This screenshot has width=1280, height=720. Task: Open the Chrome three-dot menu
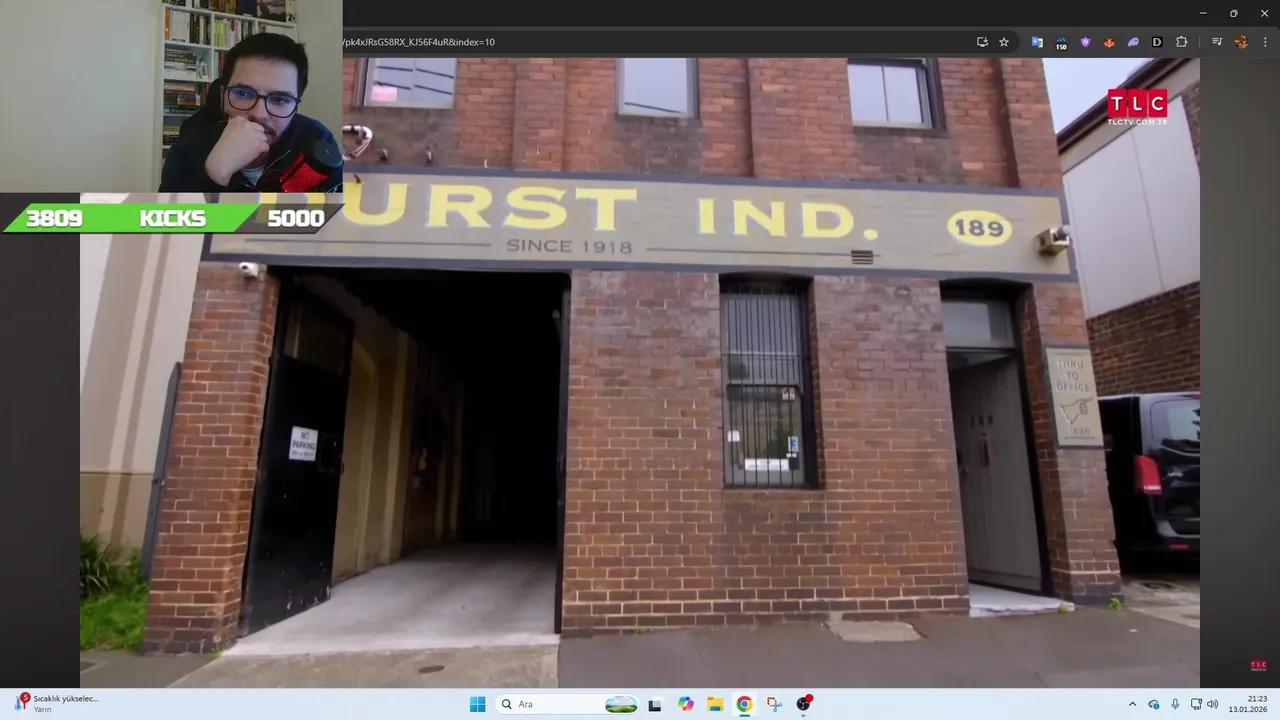[1265, 42]
